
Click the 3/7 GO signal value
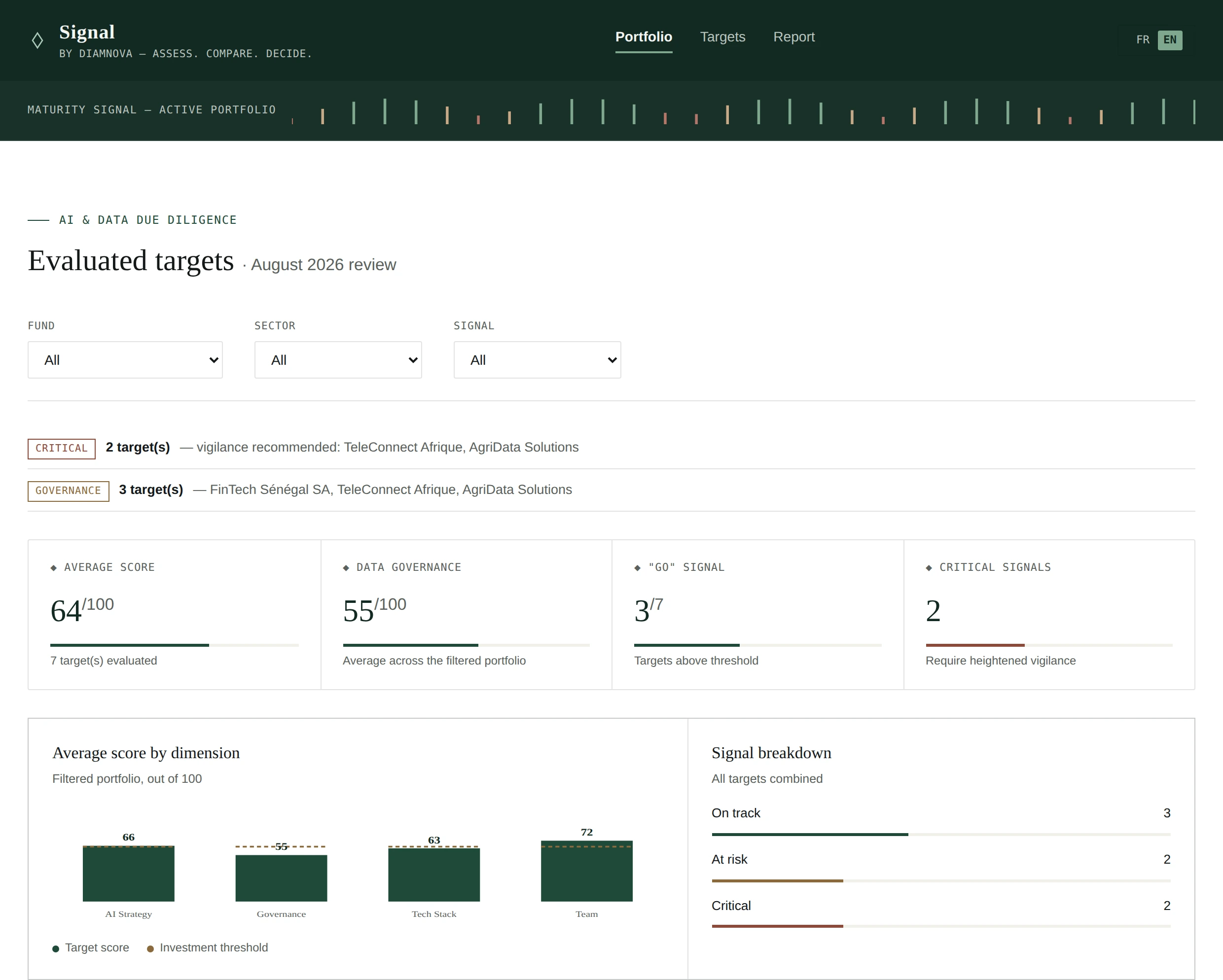point(648,610)
